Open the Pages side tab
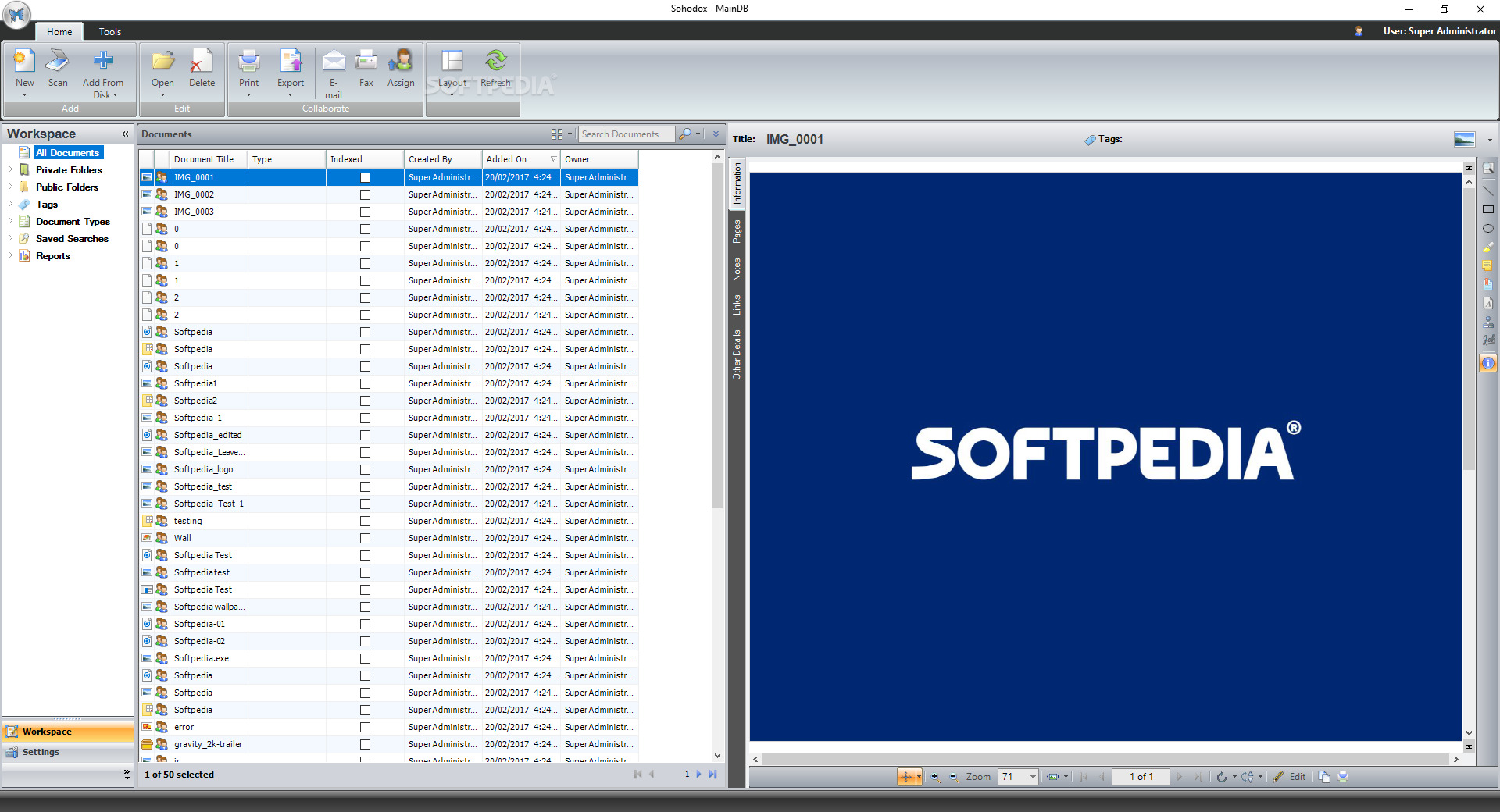Screen dimensions: 1500x812 click(737, 232)
